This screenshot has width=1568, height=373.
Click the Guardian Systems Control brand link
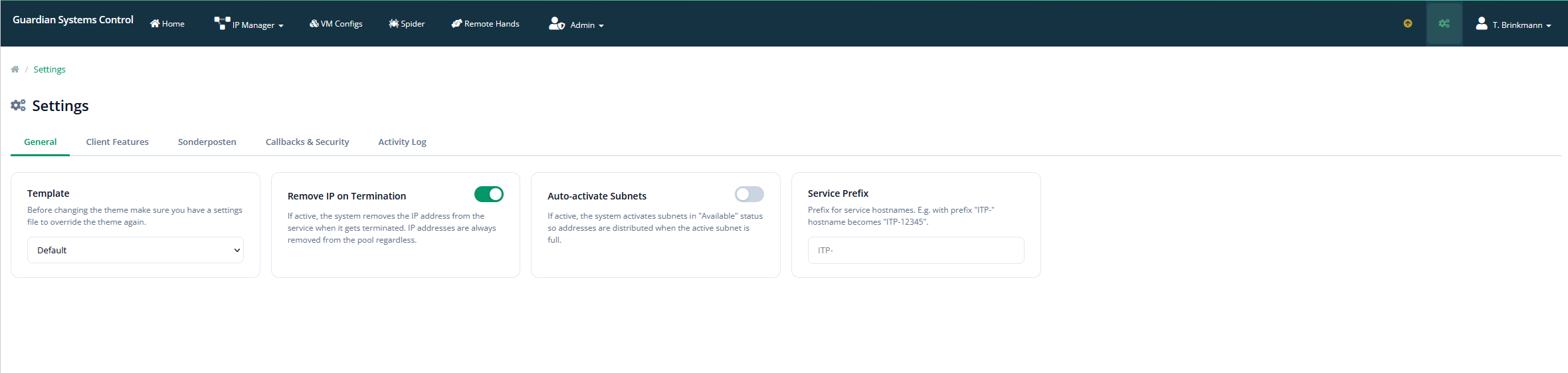click(x=73, y=20)
